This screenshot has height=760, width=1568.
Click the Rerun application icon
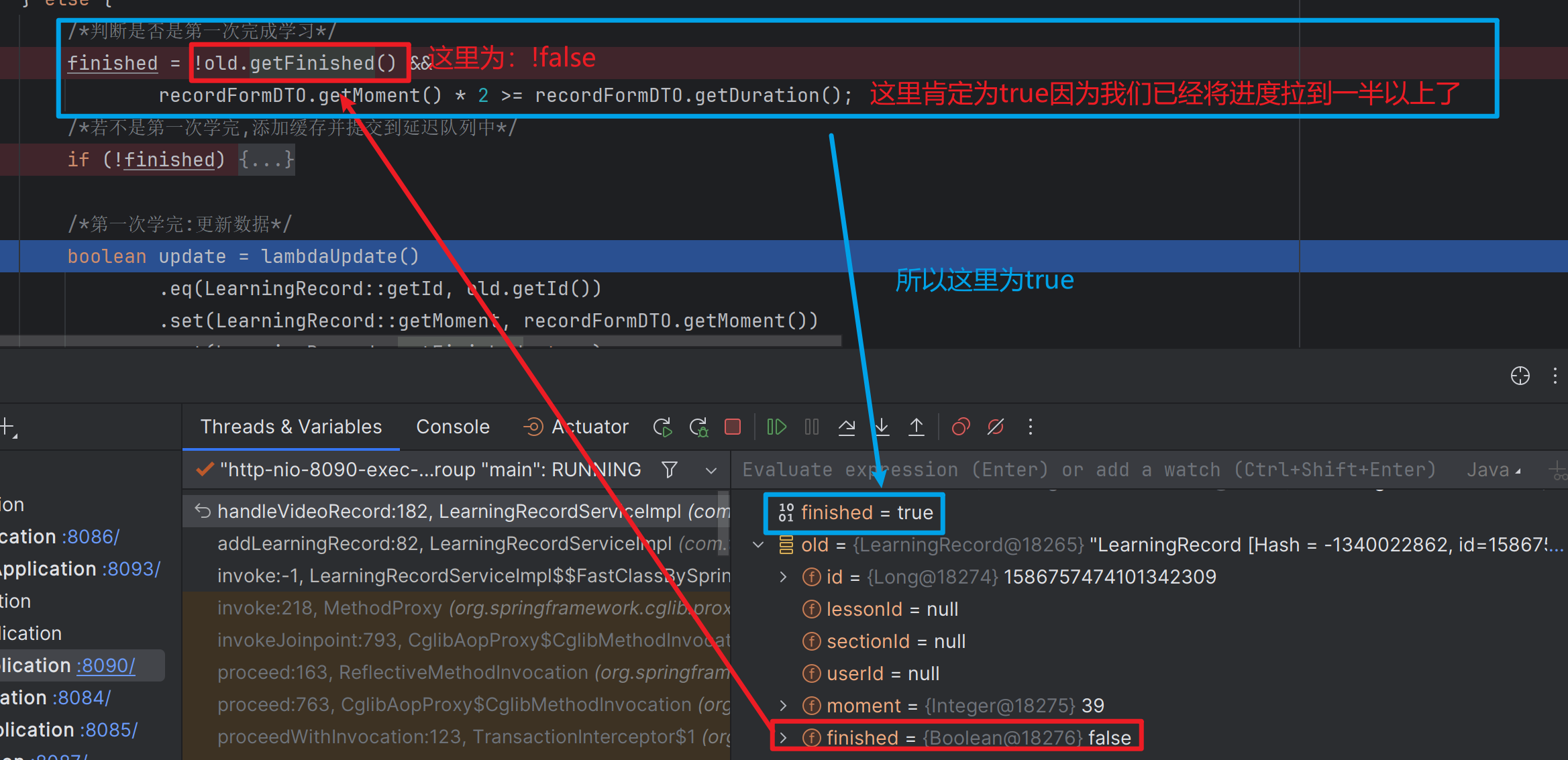pos(662,427)
